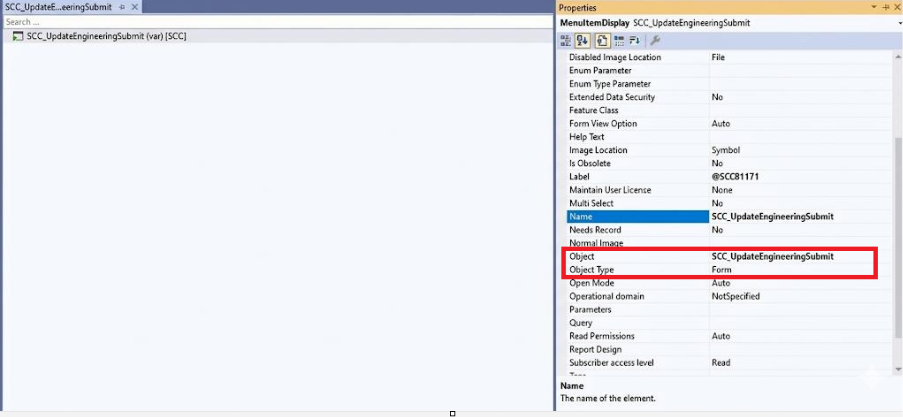Click the menu item icon in designer tree

pos(18,36)
